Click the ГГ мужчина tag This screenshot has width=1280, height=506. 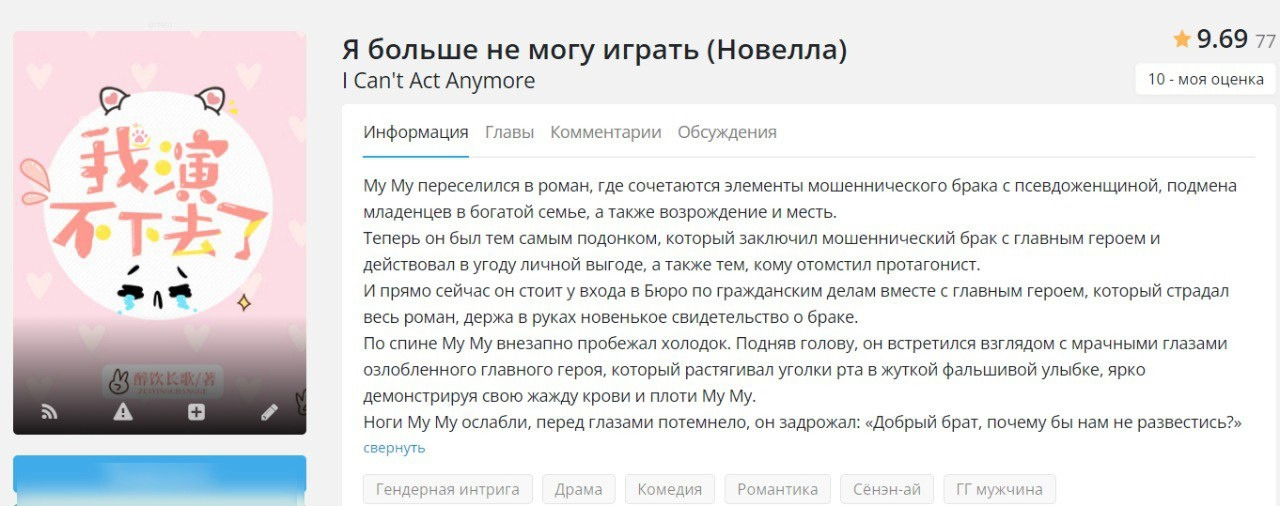pos(999,489)
